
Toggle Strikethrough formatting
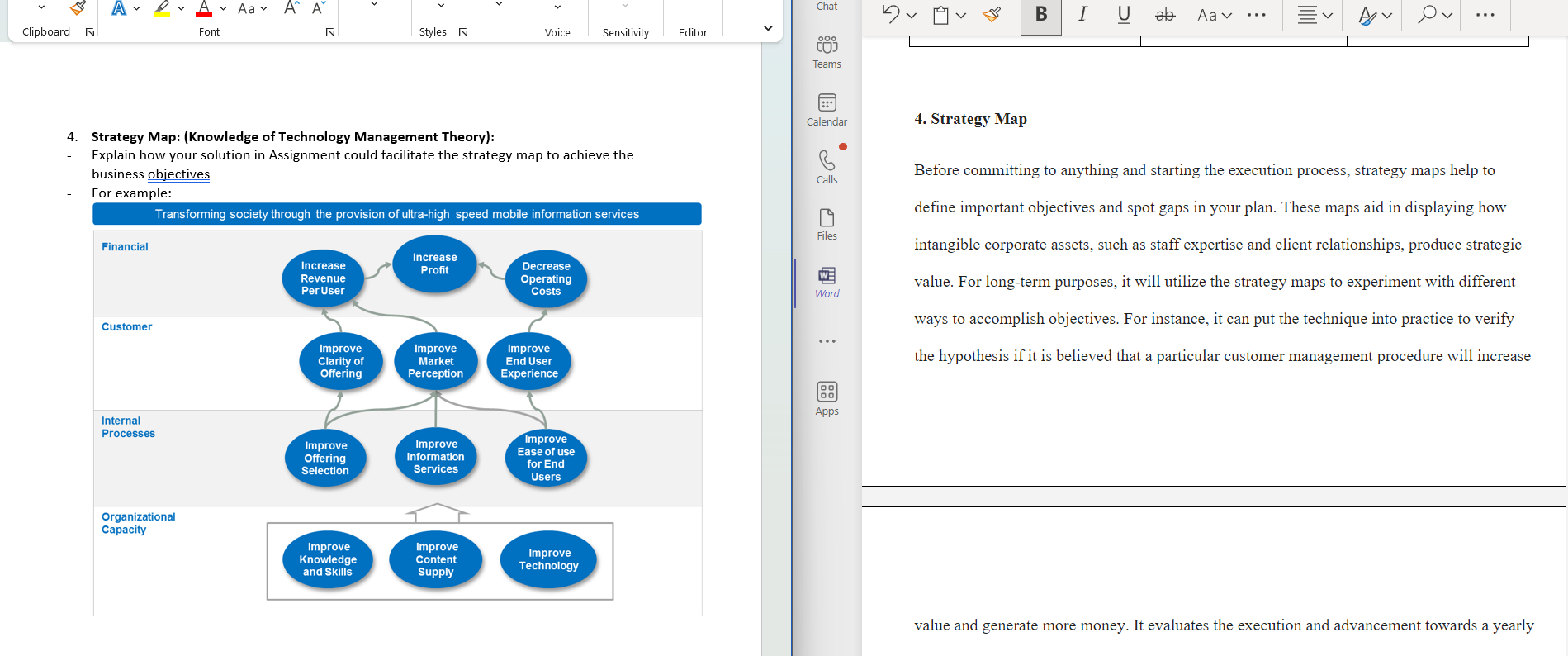[1165, 15]
